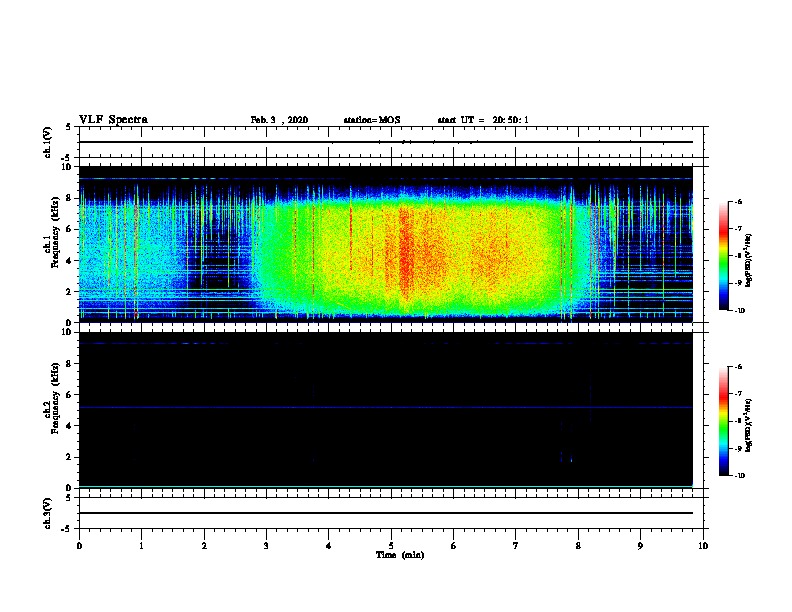Select the ch.1 'Frequency (kHz)' axis label
Viewport: 792px width, 612px height.
point(55,233)
